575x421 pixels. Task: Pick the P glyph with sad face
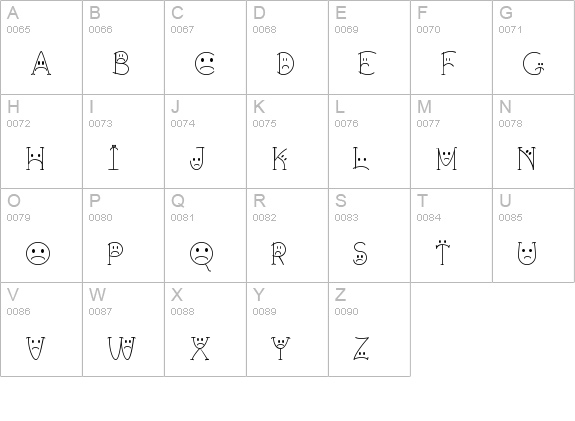(115, 253)
